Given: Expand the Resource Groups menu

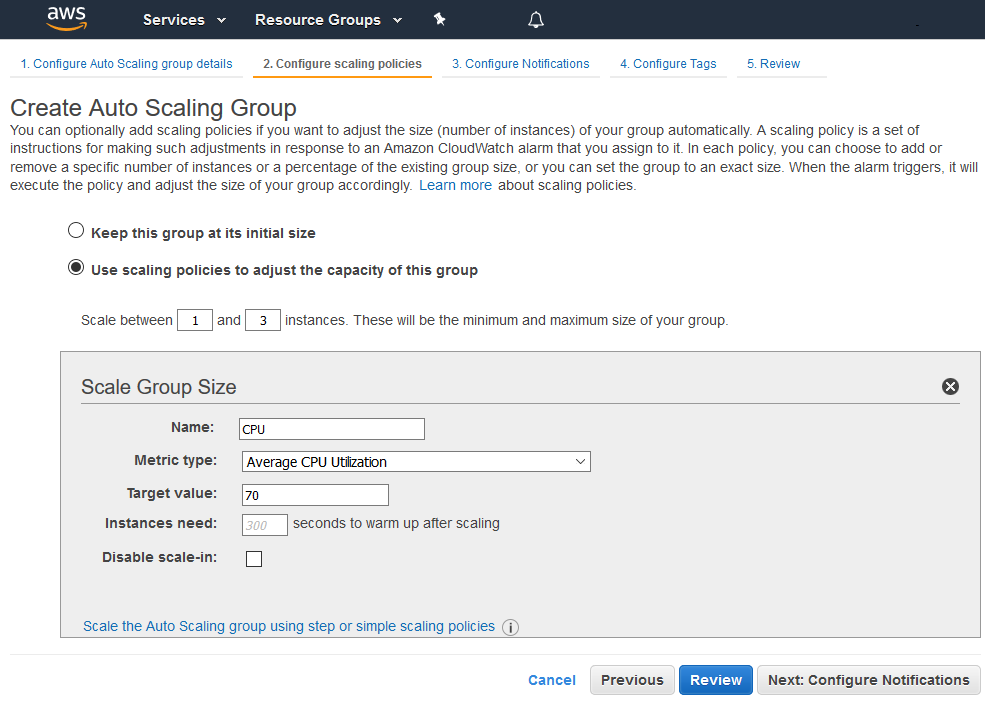Looking at the screenshot, I should (x=328, y=20).
